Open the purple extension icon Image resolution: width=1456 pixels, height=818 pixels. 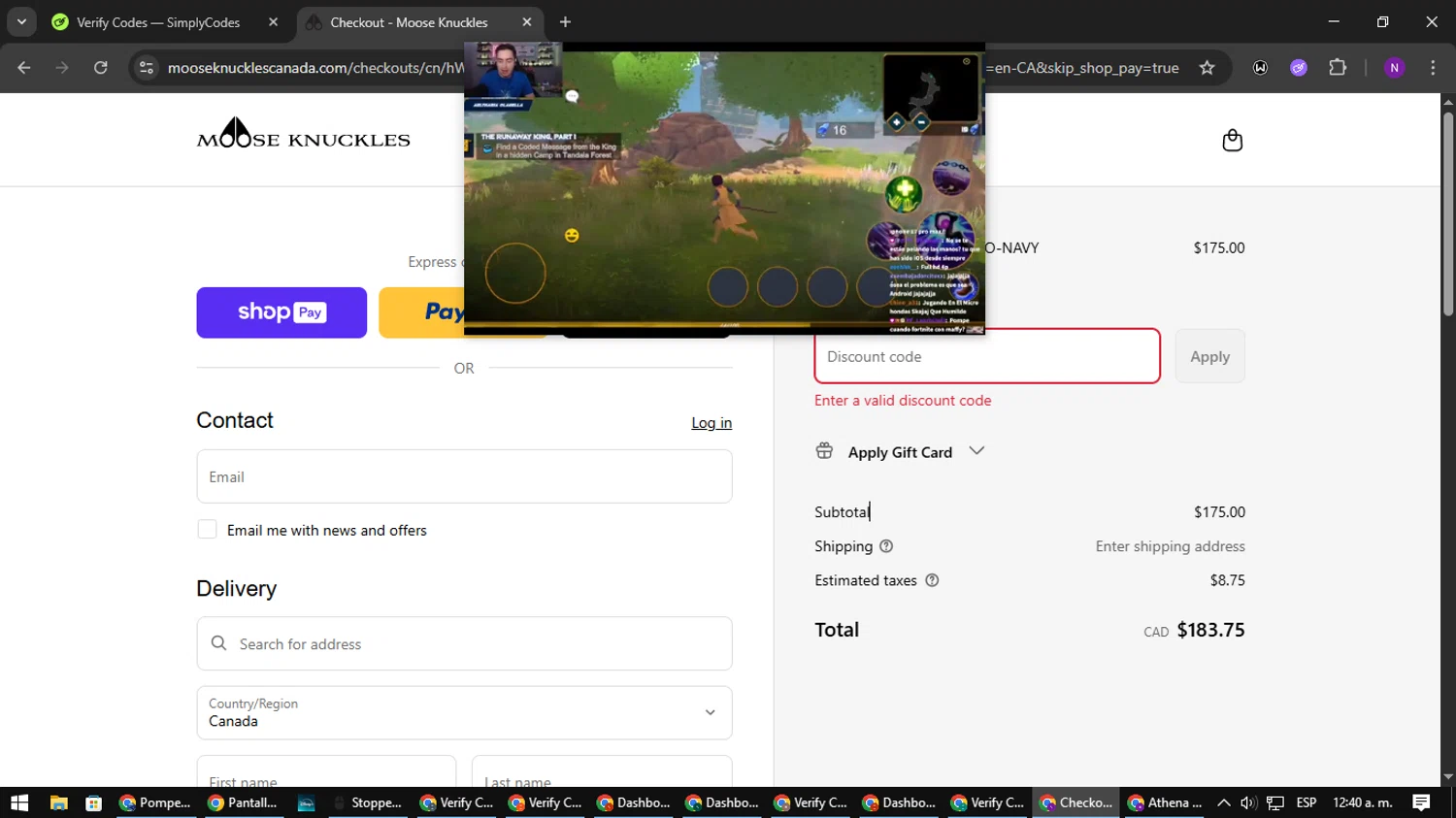[x=1299, y=68]
